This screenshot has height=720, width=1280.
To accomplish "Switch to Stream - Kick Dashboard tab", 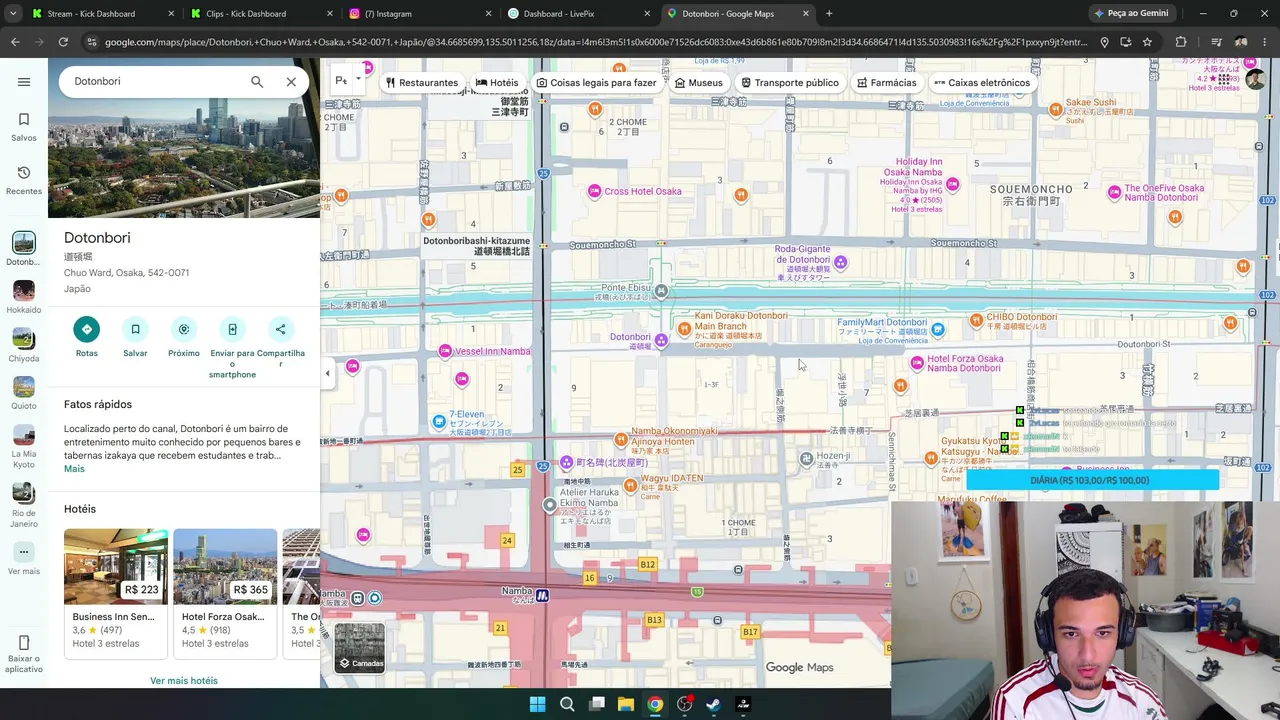I will click(x=101, y=14).
